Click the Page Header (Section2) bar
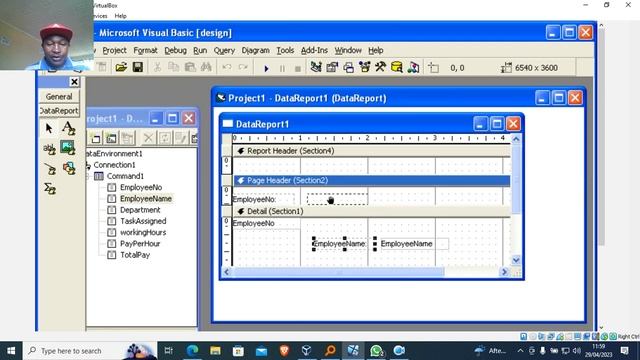Screen dimensions: 640x360 click(x=371, y=180)
